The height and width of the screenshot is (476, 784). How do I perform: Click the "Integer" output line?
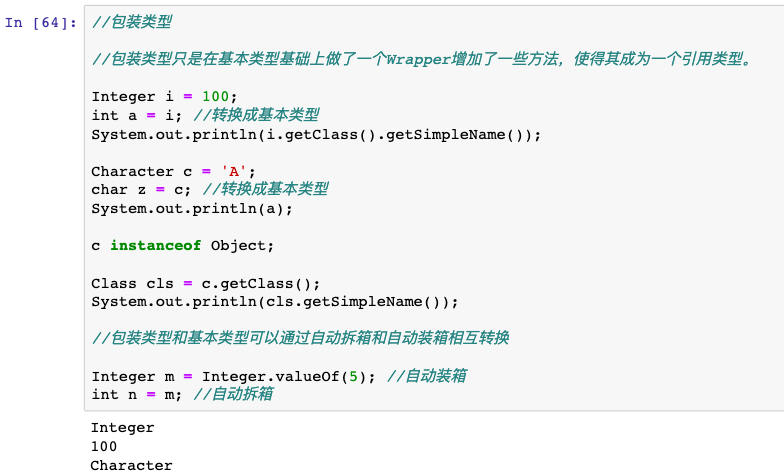point(122,428)
